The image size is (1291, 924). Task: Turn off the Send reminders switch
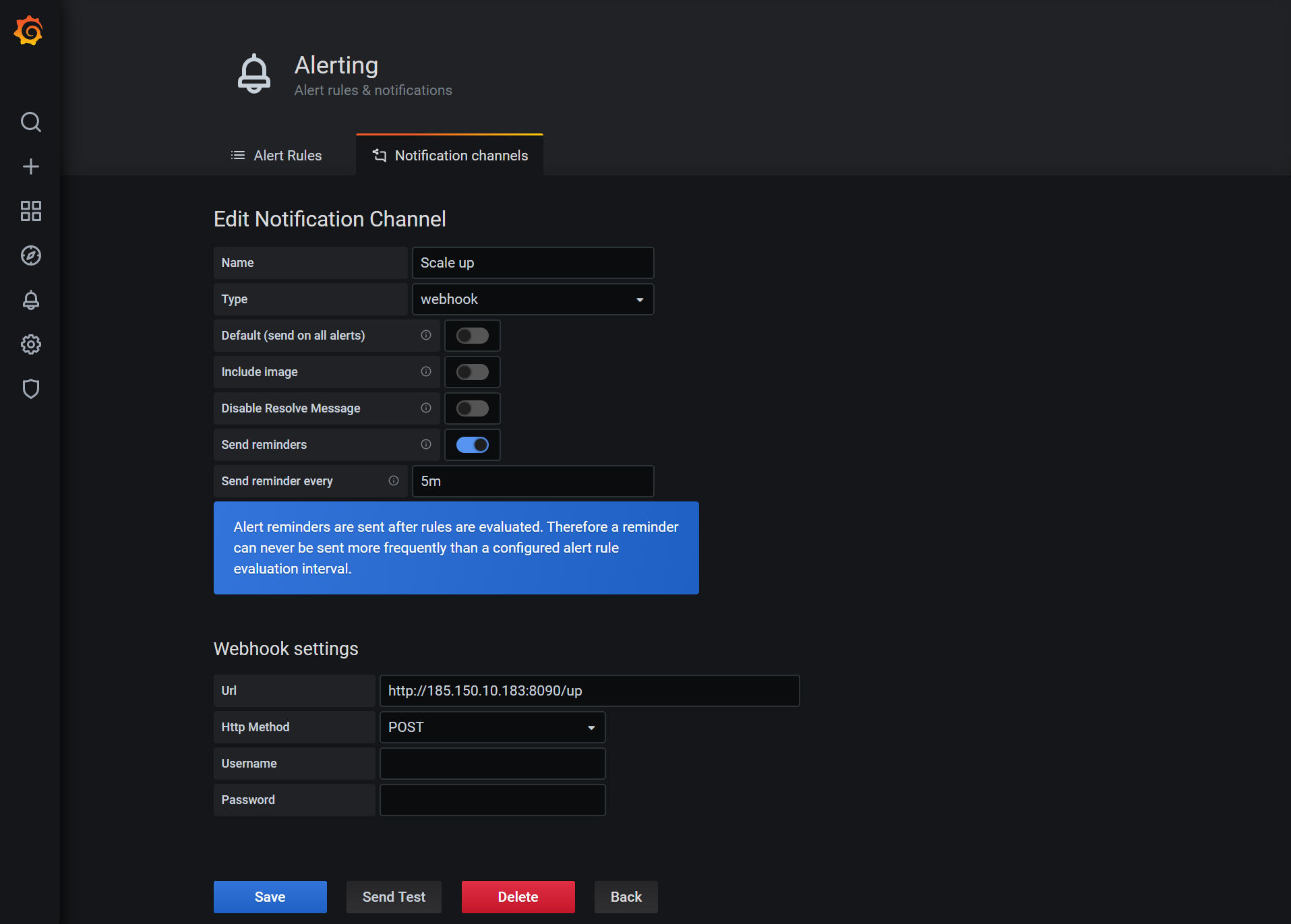tap(472, 445)
